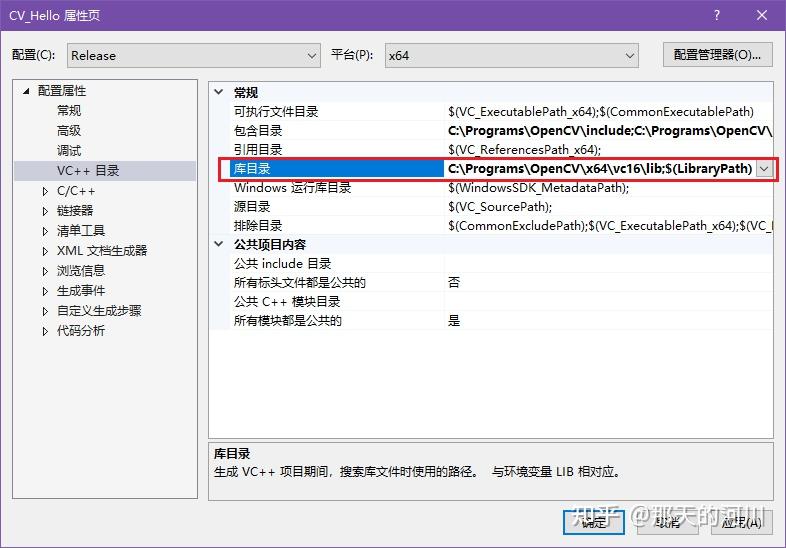Select the 可执行文件目录 property row
Viewport: 786px width, 548px height.
(501, 111)
